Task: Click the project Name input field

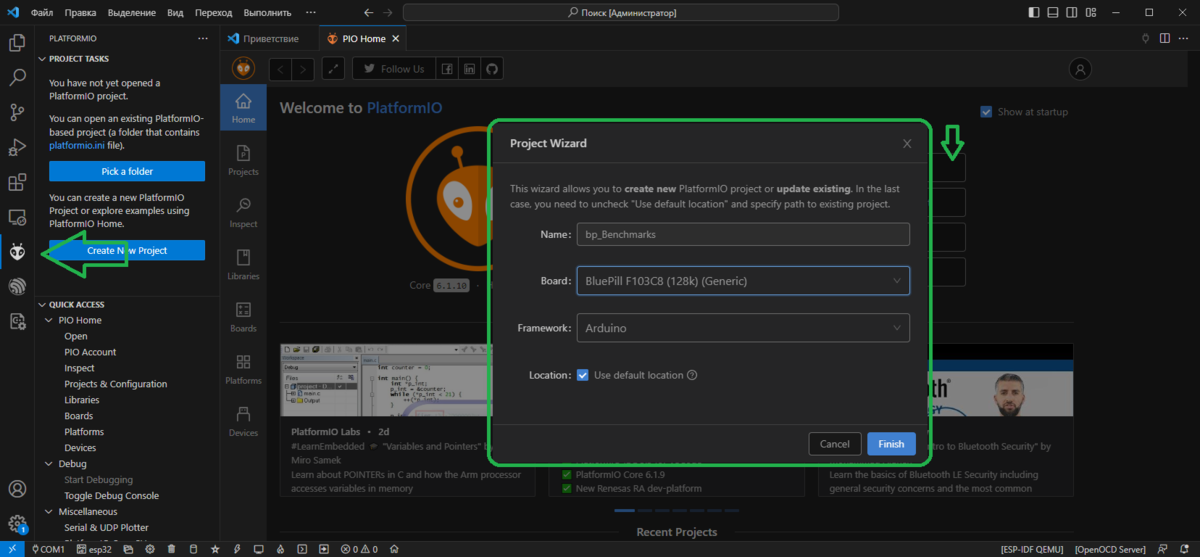Action: point(743,234)
